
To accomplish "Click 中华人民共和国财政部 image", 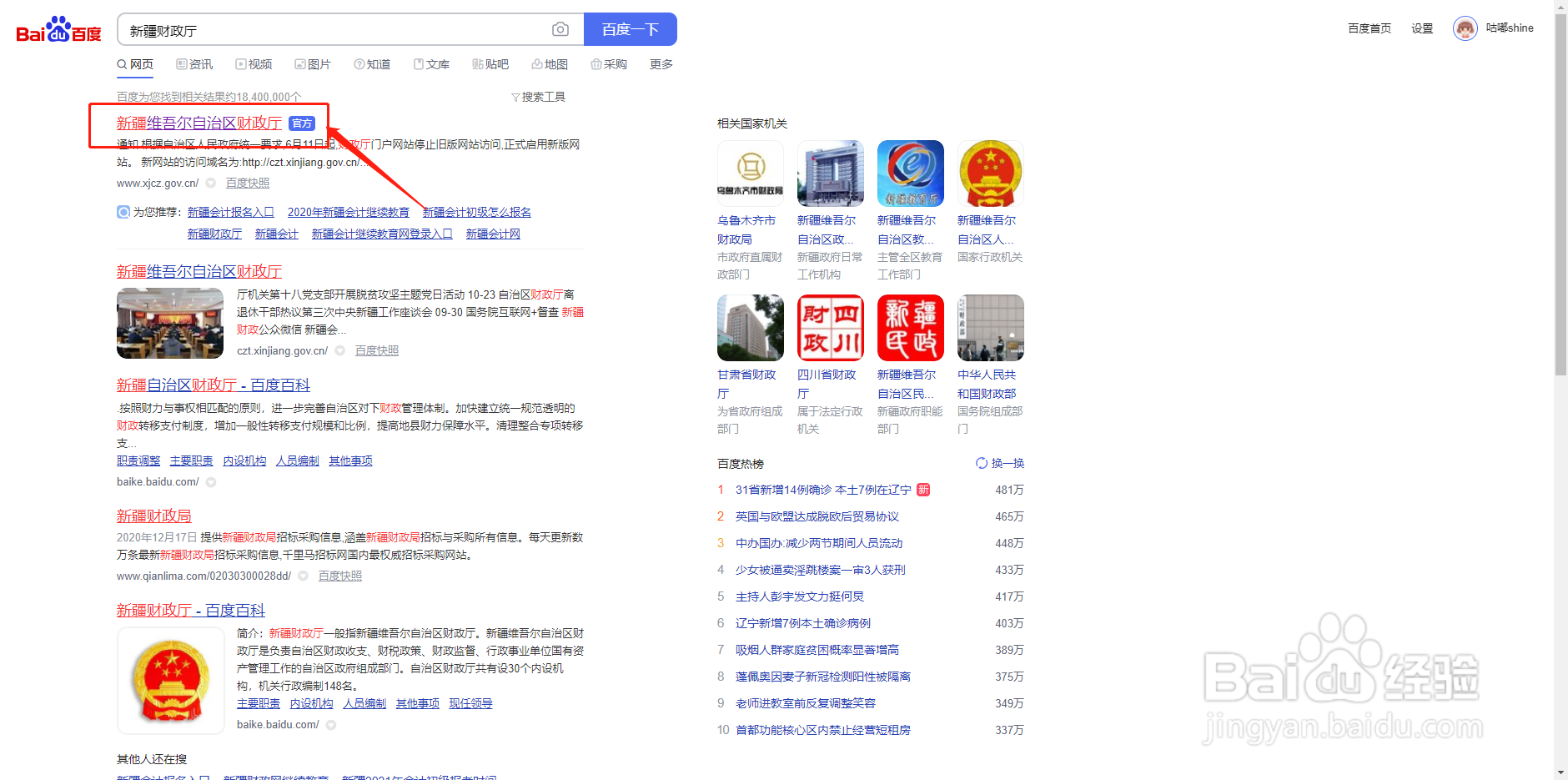I will point(991,328).
